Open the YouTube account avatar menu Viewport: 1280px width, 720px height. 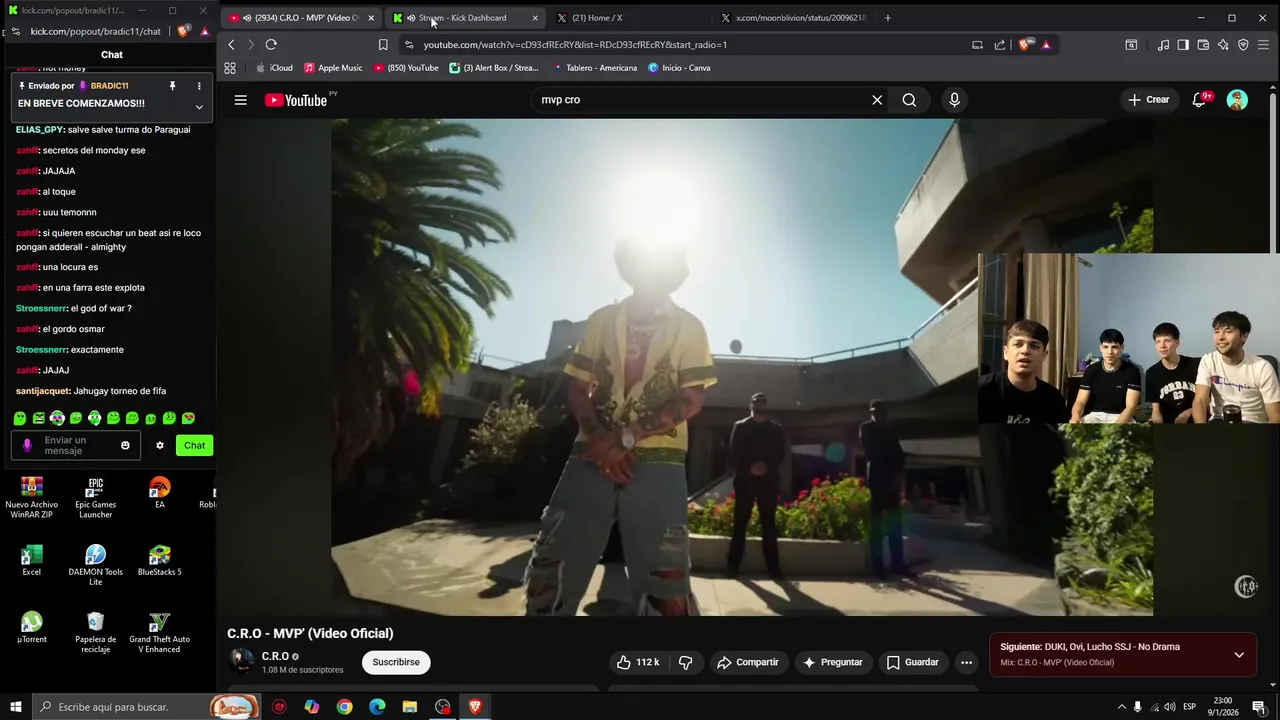(1237, 100)
